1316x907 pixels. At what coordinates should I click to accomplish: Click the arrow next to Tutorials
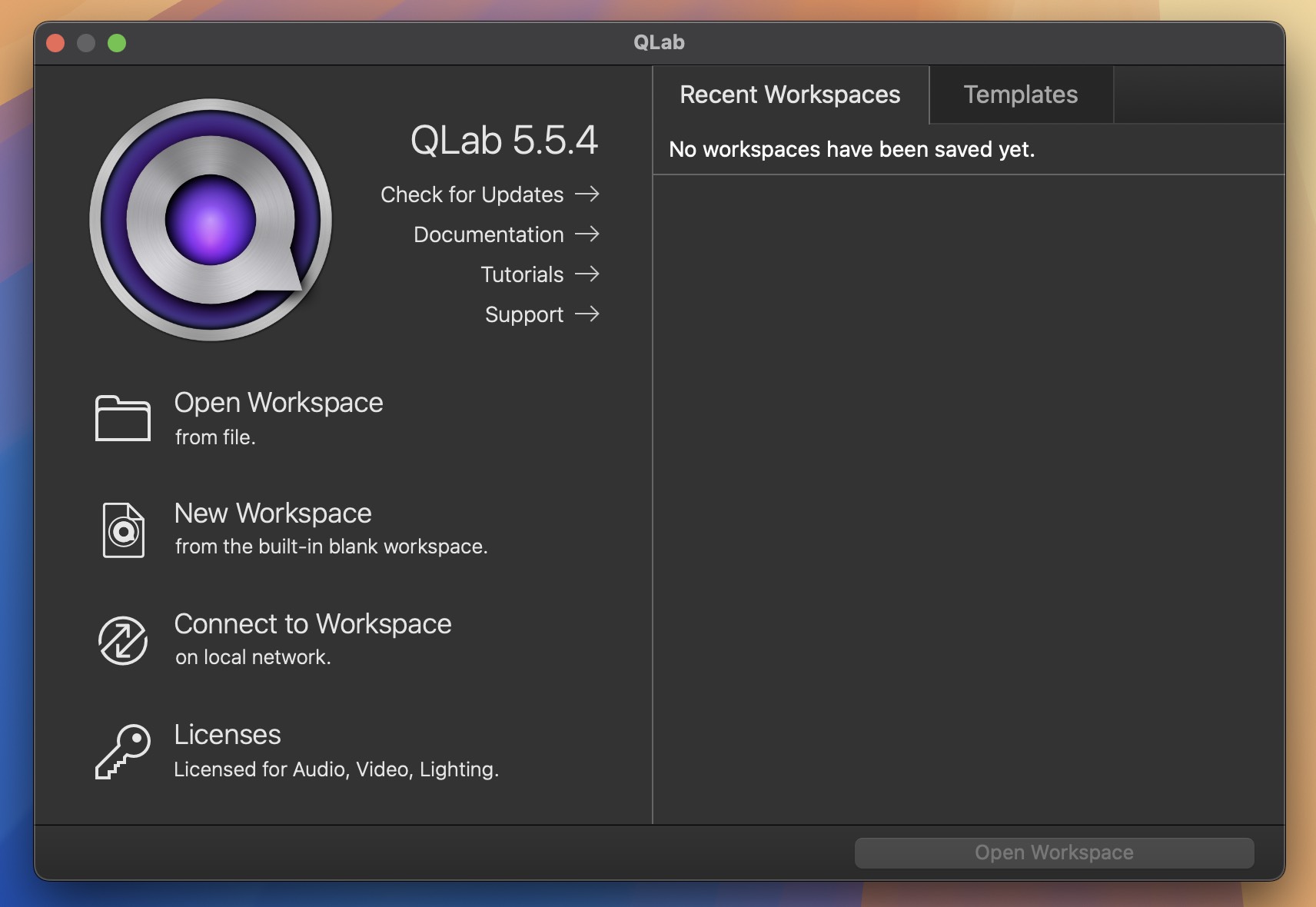[x=587, y=274]
